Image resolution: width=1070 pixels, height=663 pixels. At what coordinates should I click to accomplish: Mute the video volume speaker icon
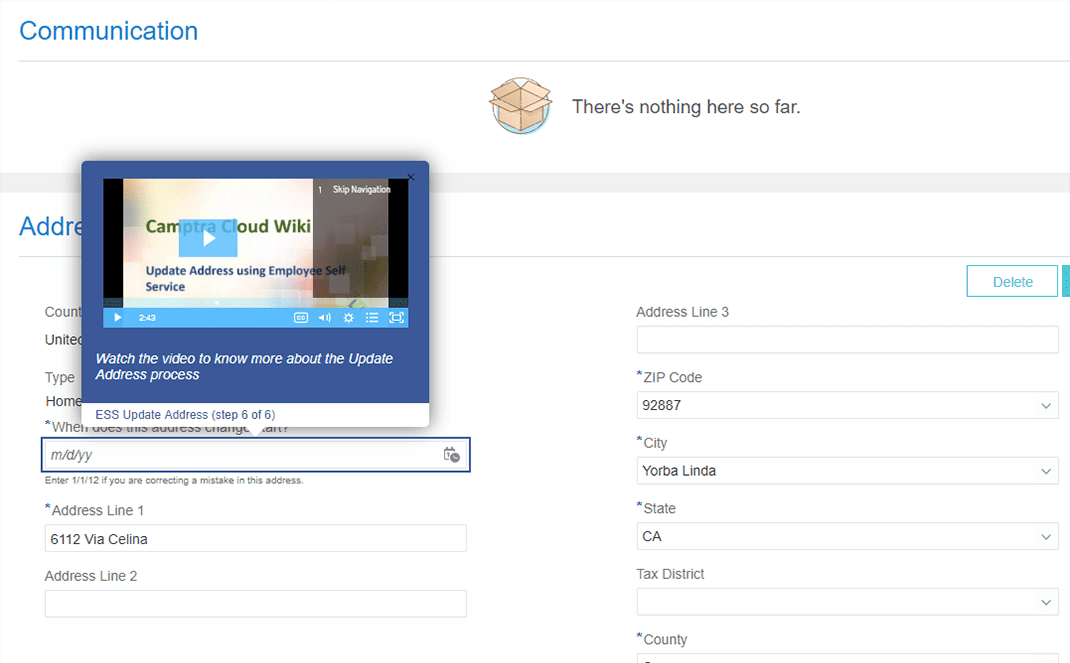(x=324, y=318)
